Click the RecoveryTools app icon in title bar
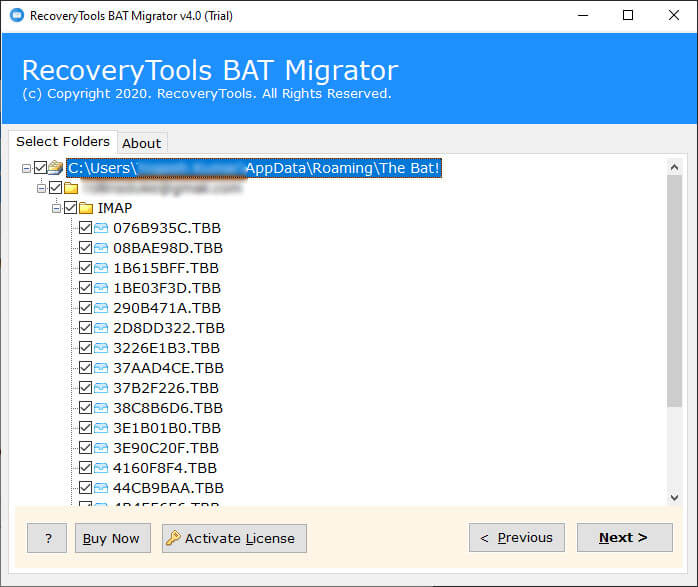 (17, 16)
